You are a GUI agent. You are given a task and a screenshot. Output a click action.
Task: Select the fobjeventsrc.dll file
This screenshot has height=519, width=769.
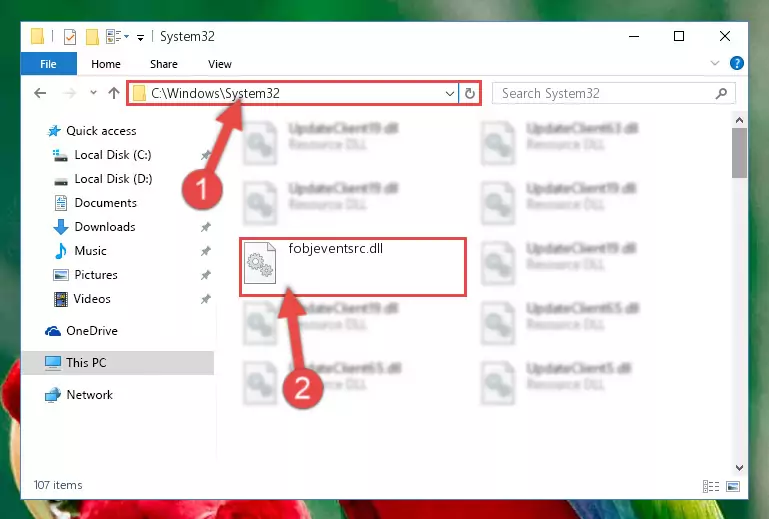[x=353, y=267]
